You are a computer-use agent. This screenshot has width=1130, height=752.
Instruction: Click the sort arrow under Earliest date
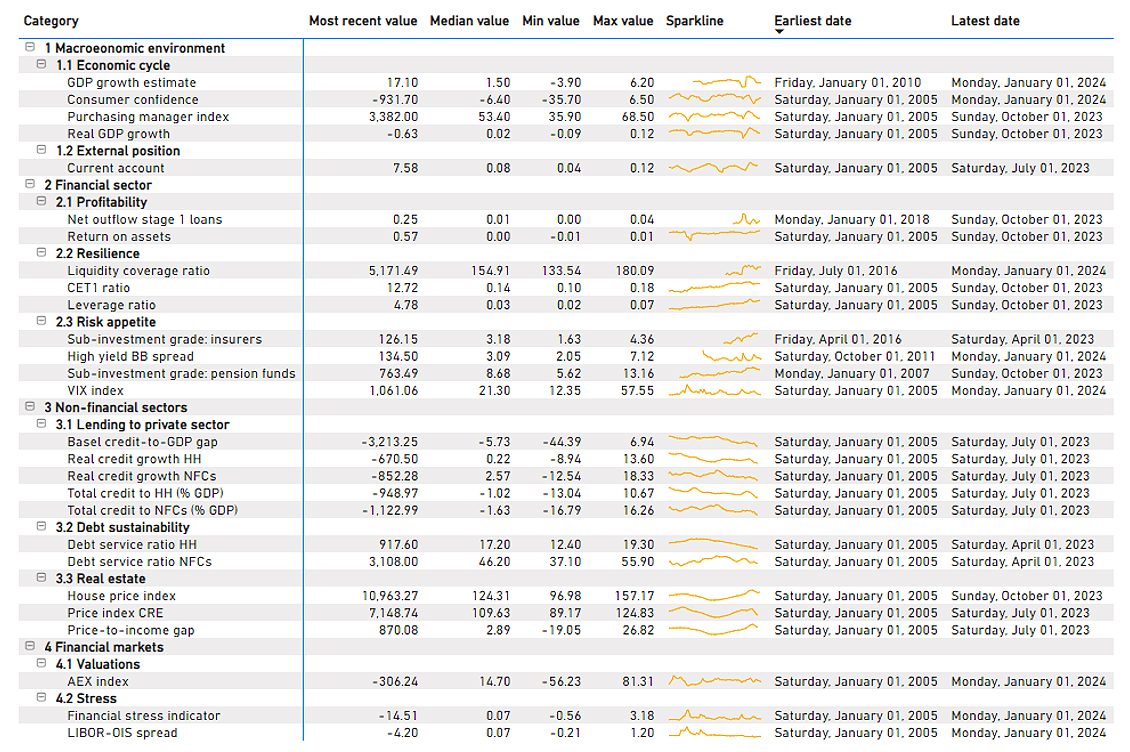pyautogui.click(x=779, y=32)
